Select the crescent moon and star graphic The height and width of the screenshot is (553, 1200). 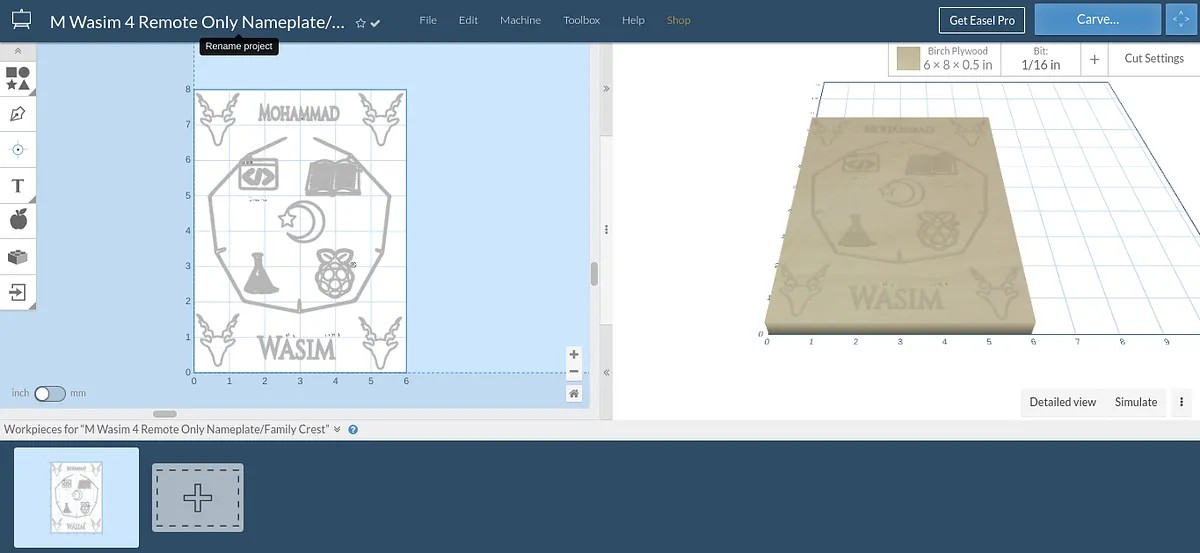(301, 220)
